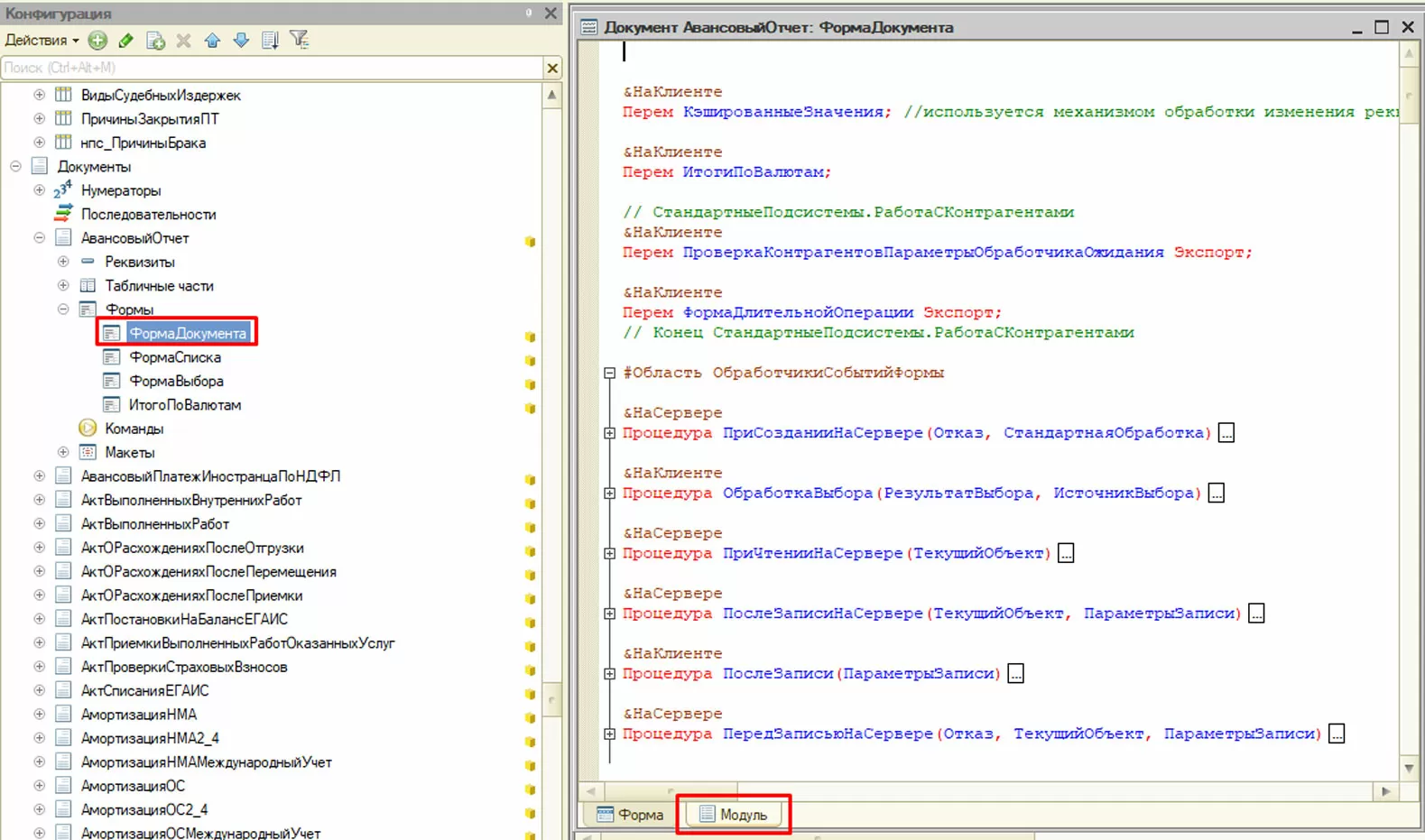Click the code editor's scroll-down arrow

click(1409, 768)
